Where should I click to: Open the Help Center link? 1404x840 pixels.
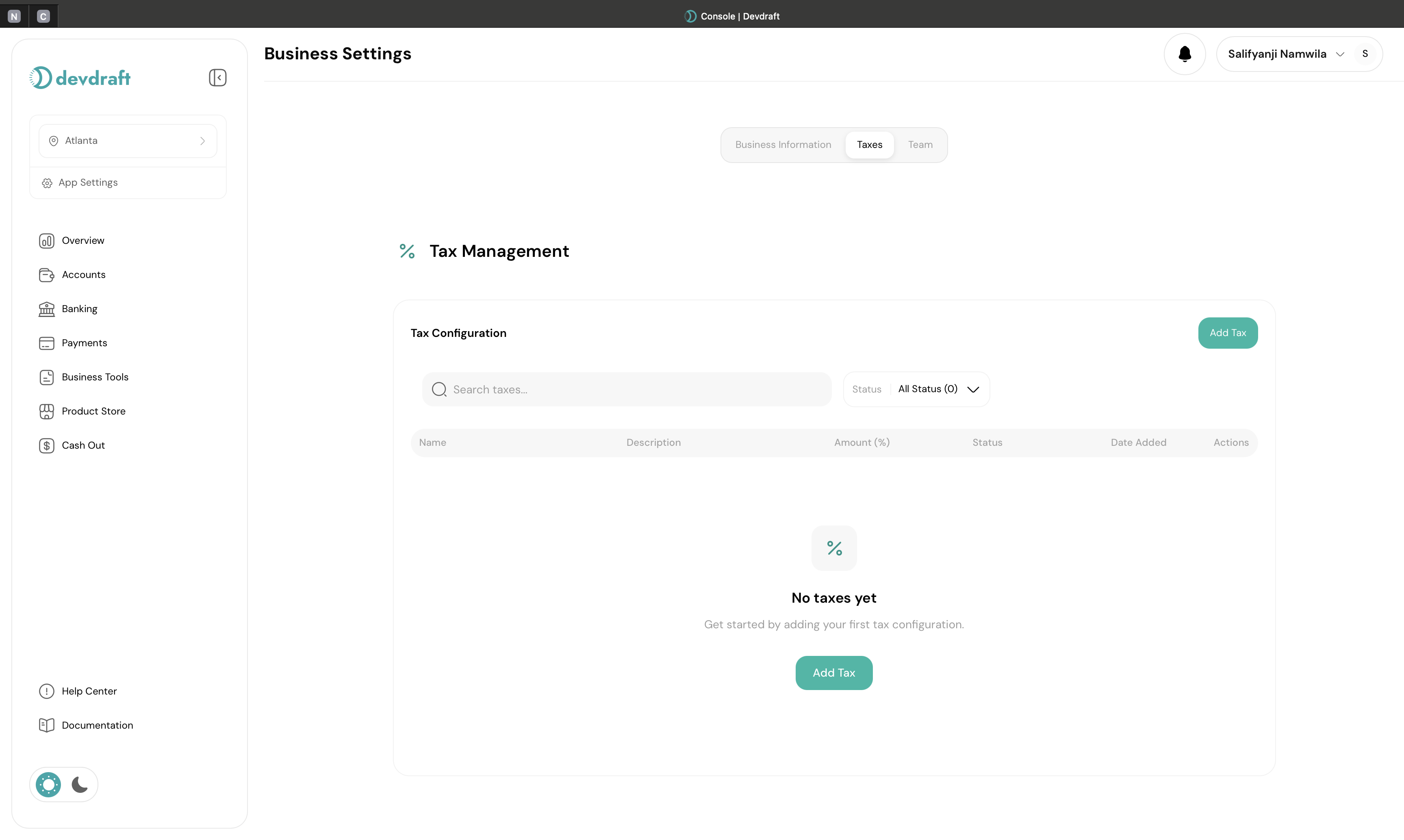click(x=89, y=690)
